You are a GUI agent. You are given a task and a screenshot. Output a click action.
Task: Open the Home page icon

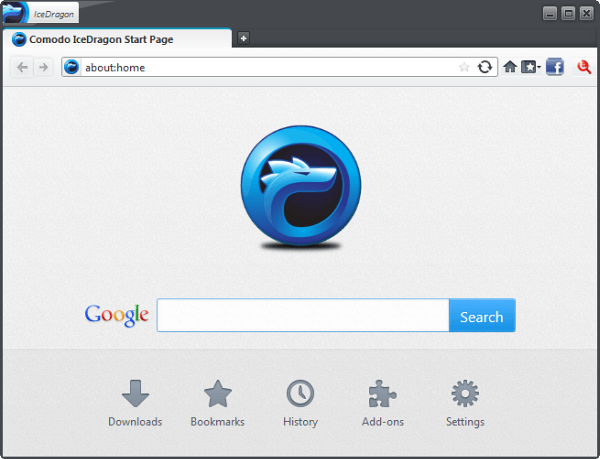click(510, 67)
